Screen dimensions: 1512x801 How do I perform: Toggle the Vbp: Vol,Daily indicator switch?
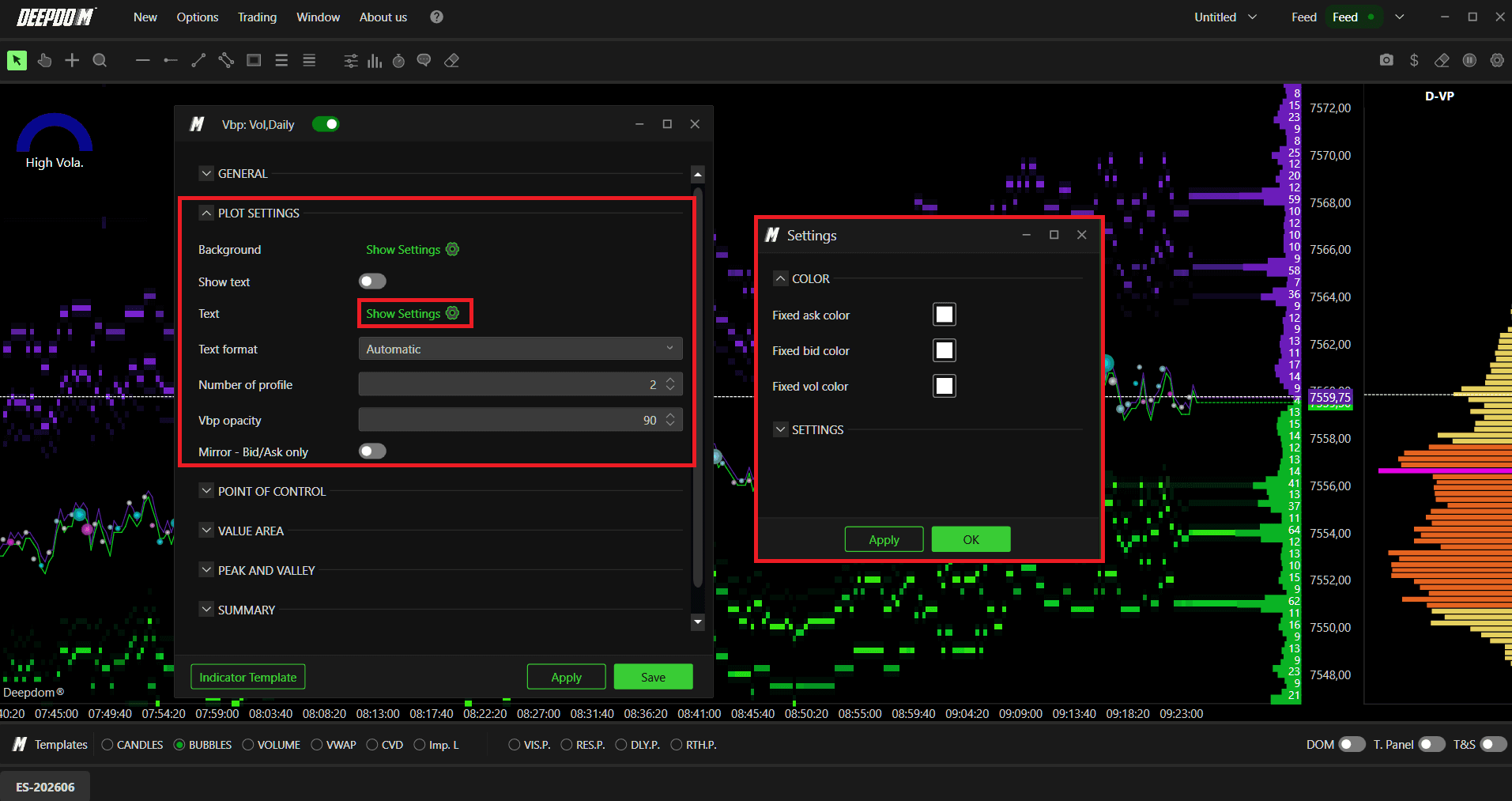click(x=326, y=124)
